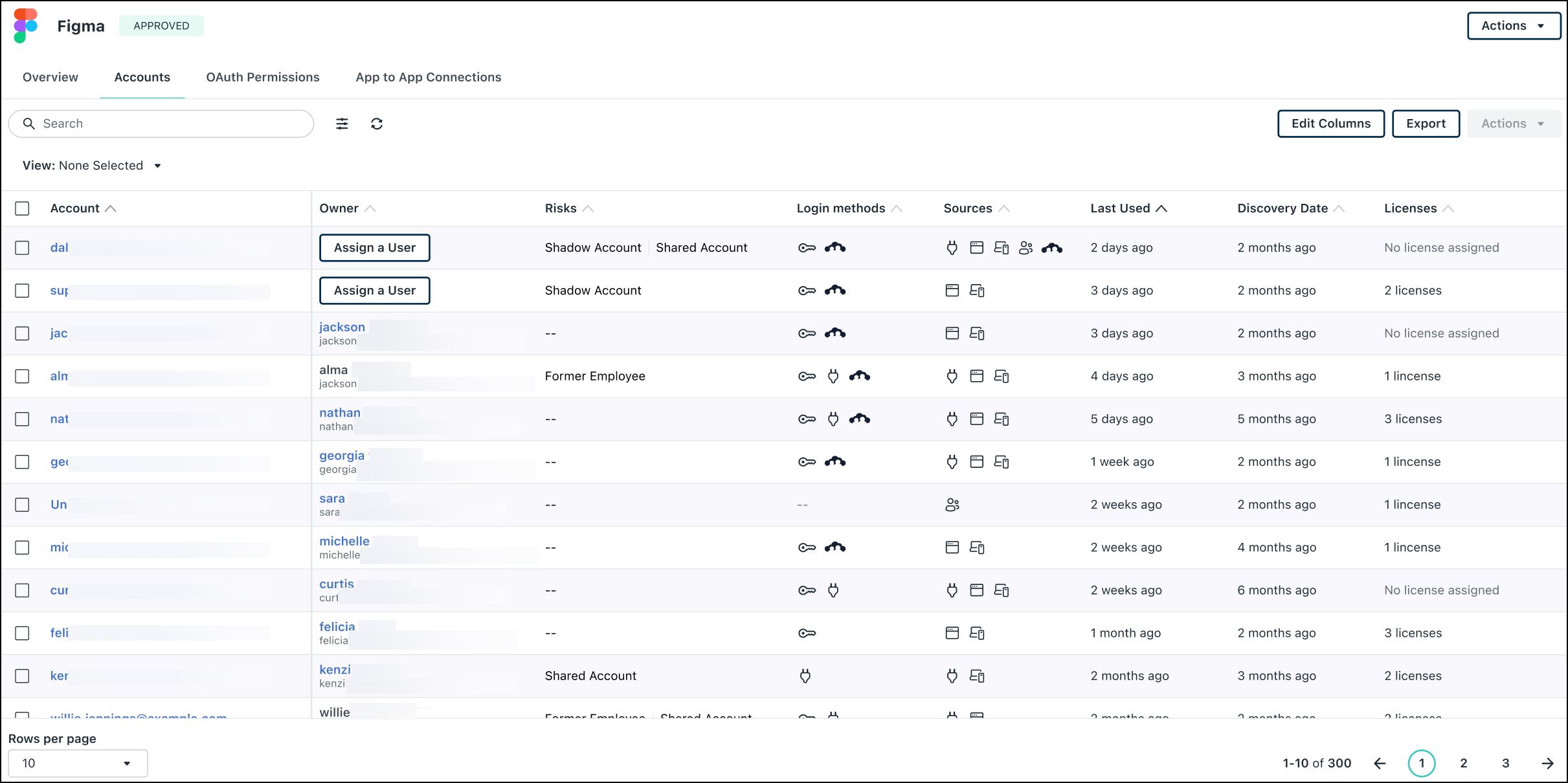Go to next page with right arrow

tap(1547, 764)
